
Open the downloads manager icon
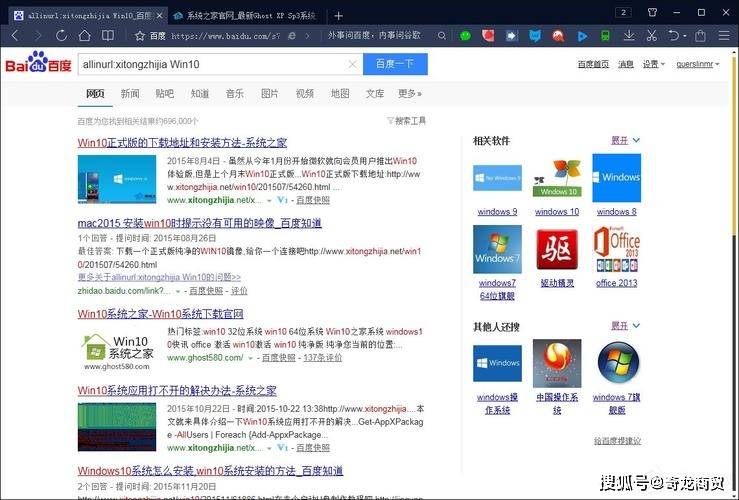(x=629, y=36)
